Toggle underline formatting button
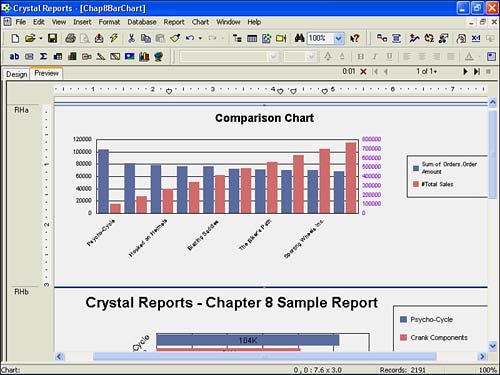This screenshot has width=500, height=375. pos(389,57)
